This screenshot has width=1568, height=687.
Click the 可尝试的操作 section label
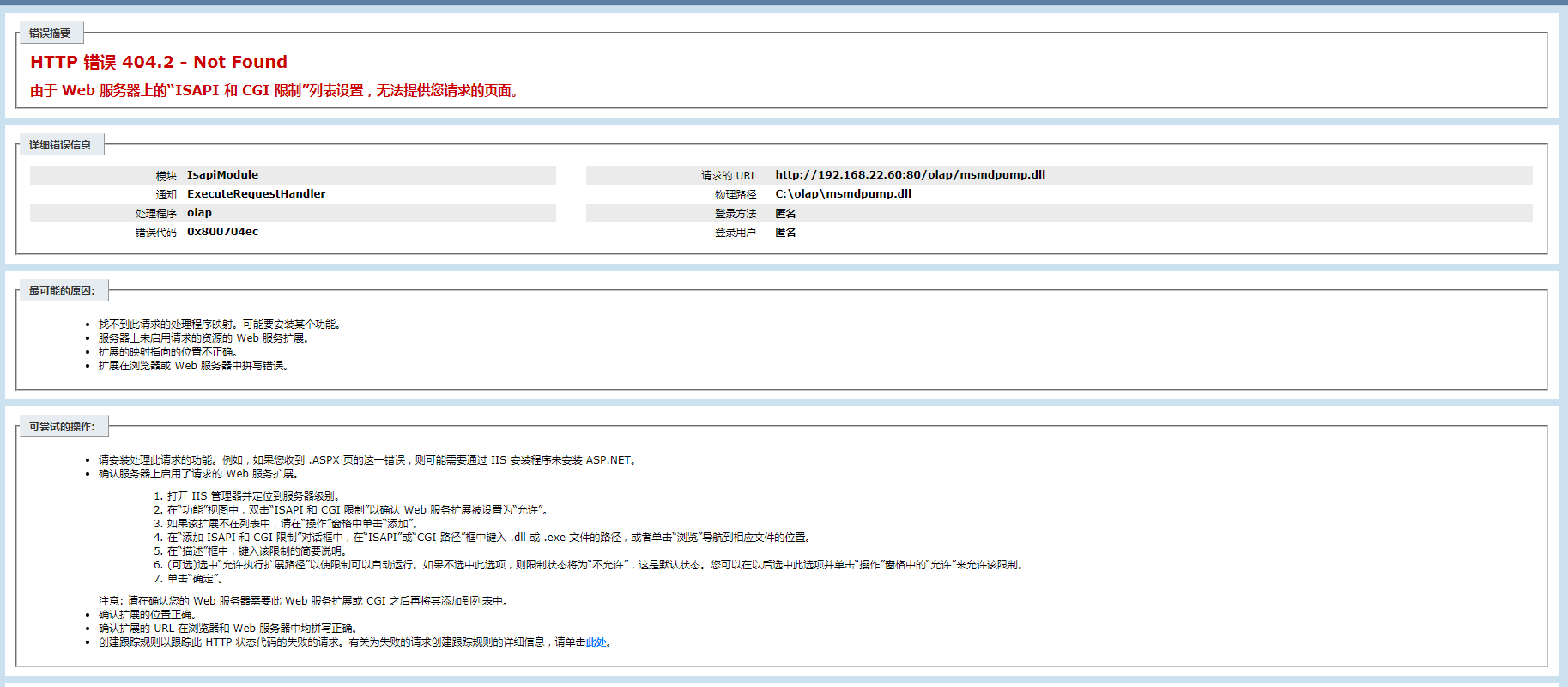62,427
